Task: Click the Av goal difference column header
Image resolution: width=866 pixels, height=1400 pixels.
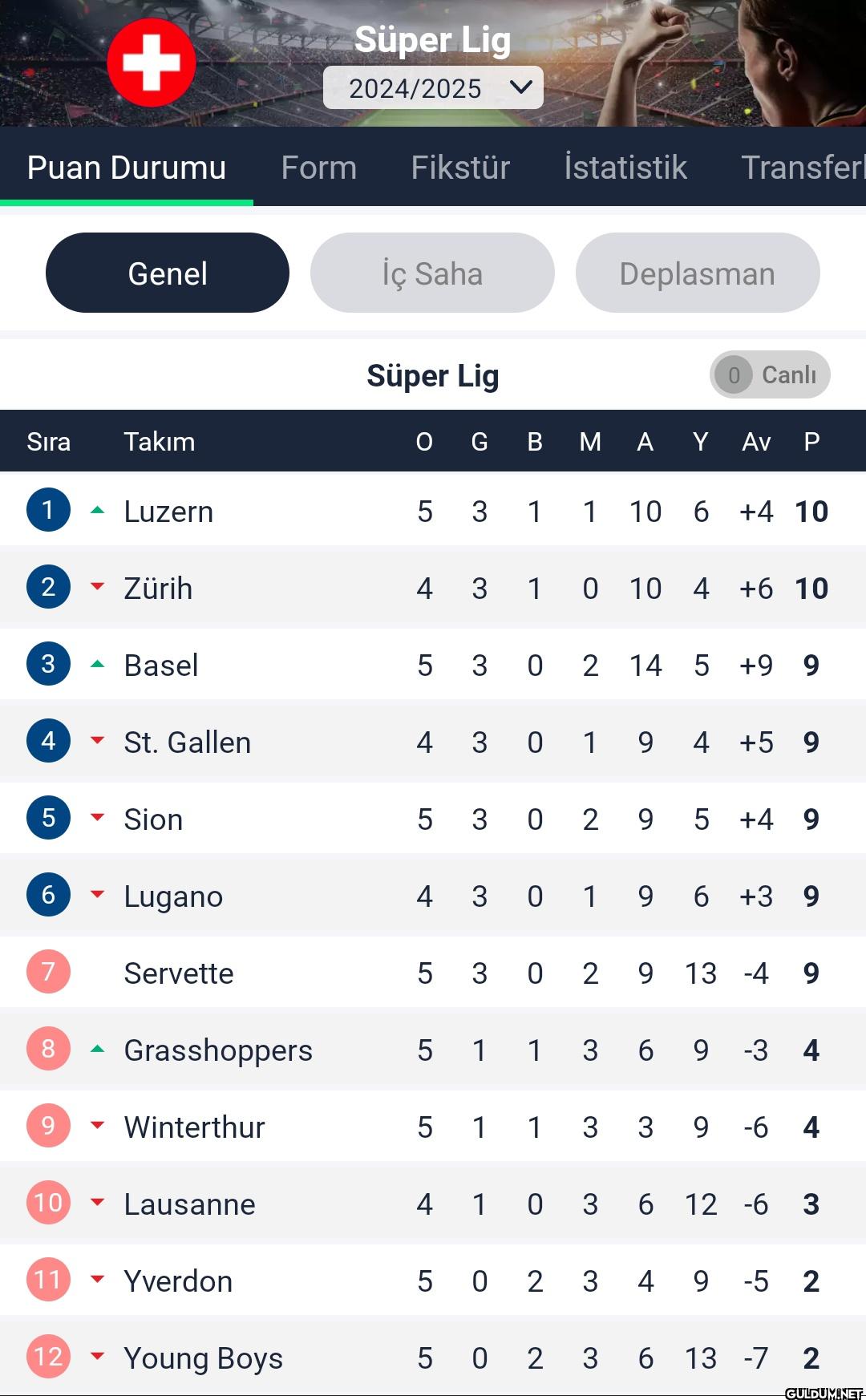Action: (756, 442)
